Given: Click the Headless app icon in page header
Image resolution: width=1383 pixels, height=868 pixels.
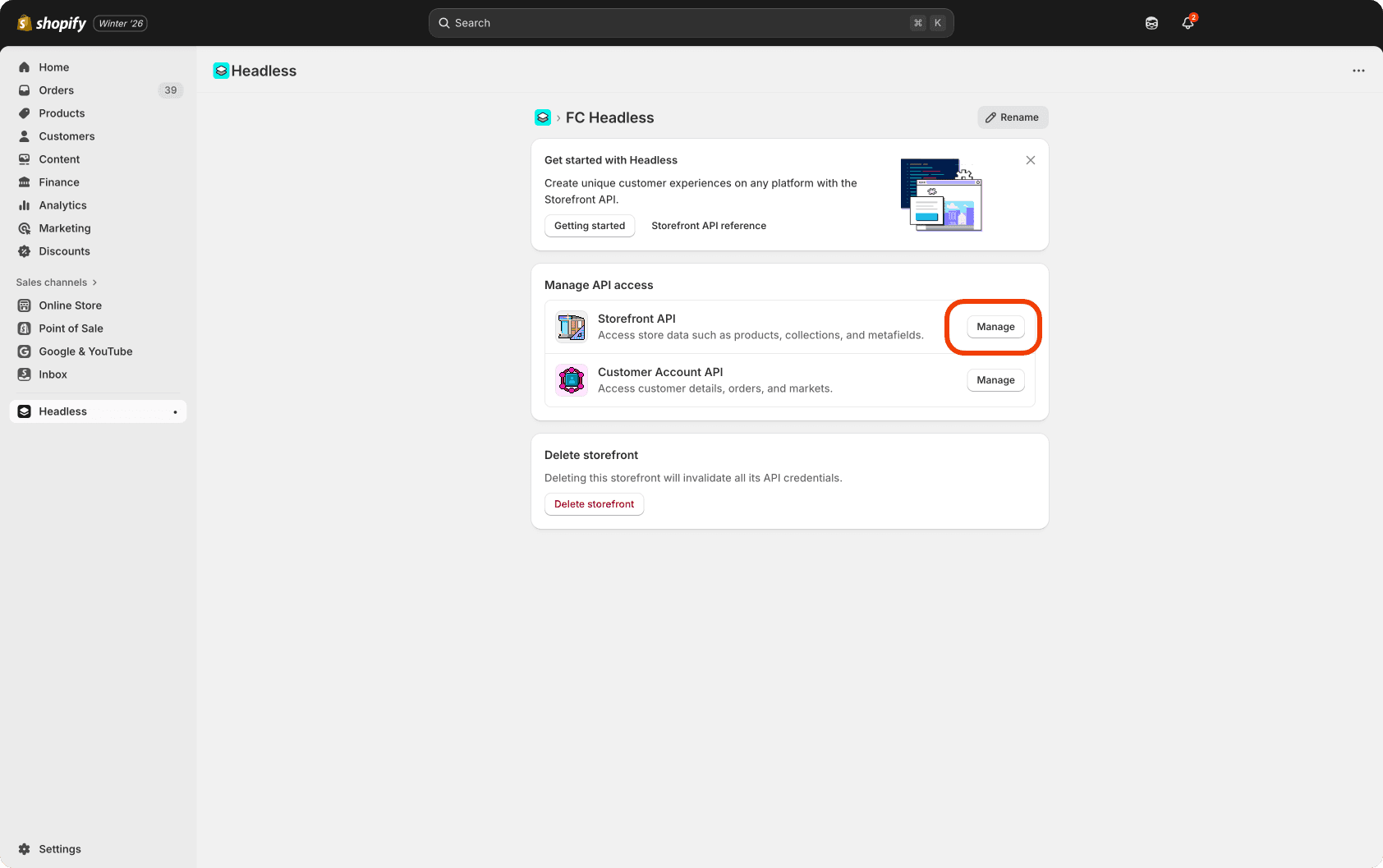Looking at the screenshot, I should coord(221,71).
